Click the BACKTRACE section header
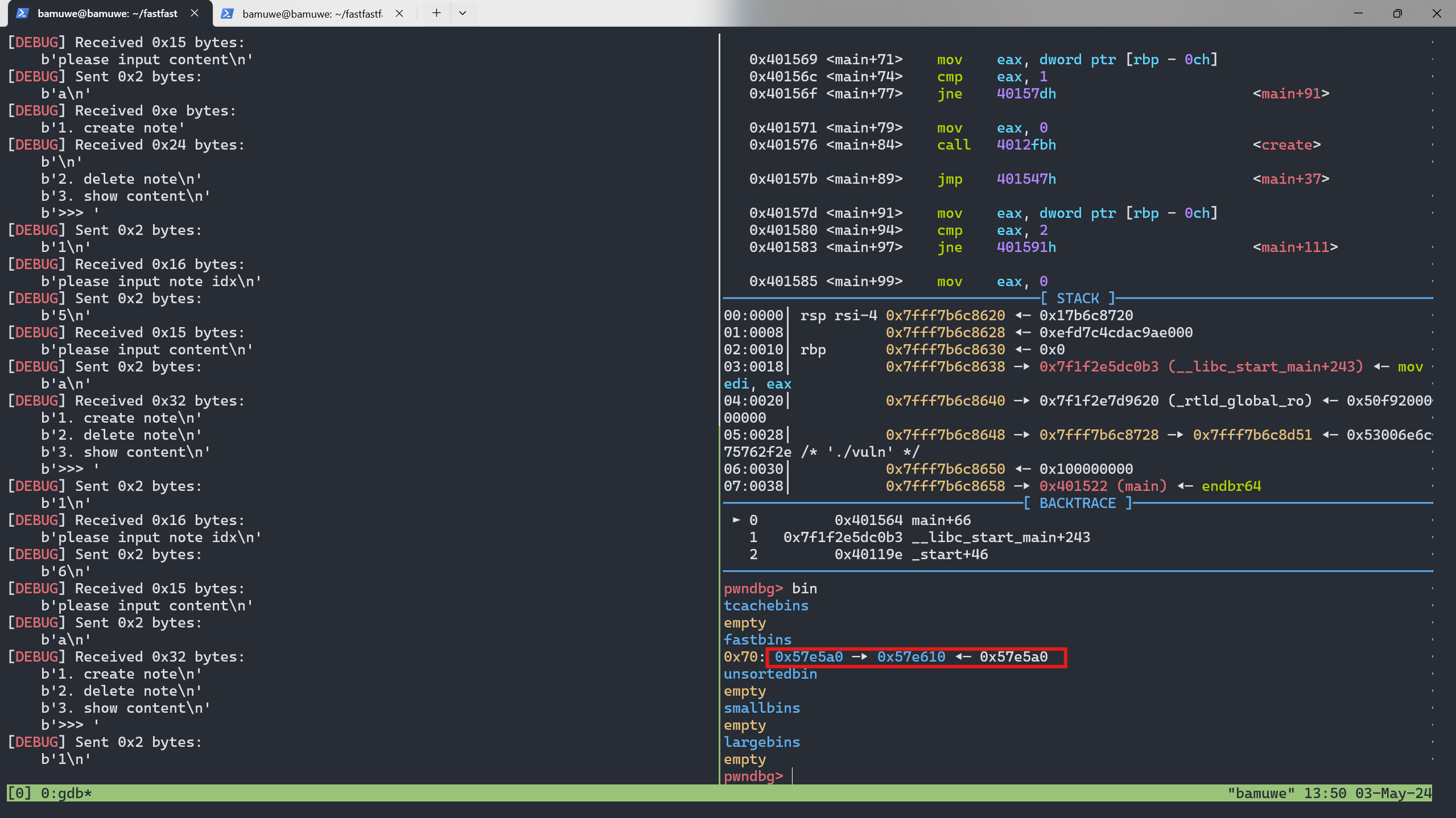Screen dimensions: 1456x818 (1078, 503)
